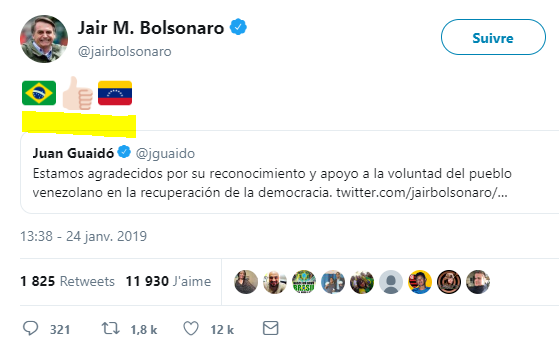The height and width of the screenshot is (362, 559).
Task: Open the @jairbolsonaro handle link
Action: [x=125, y=52]
